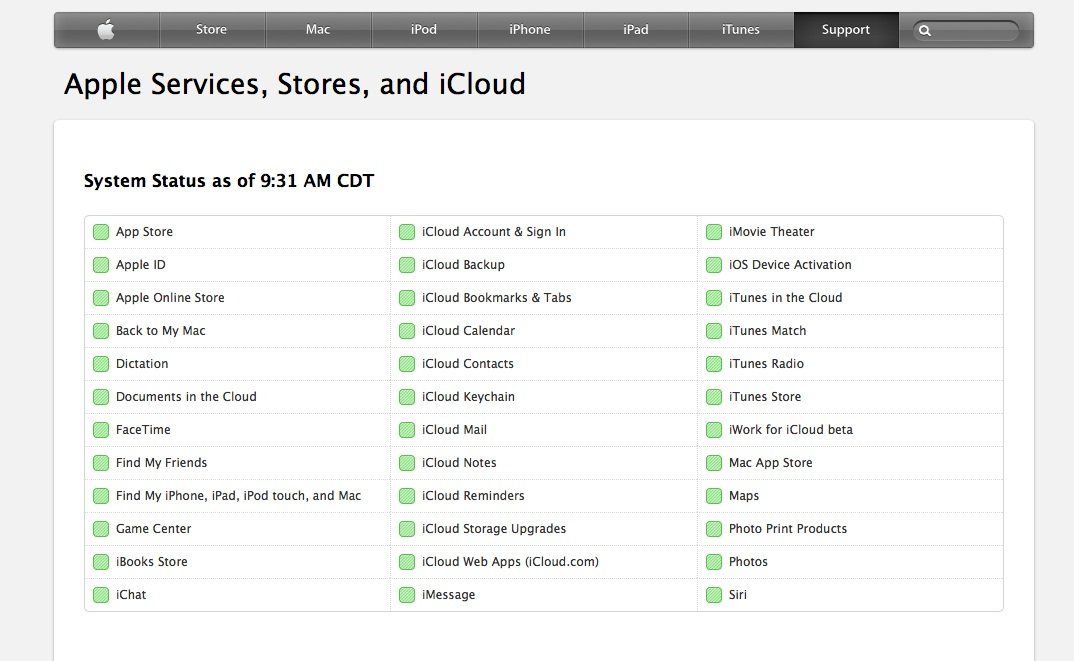Image resolution: width=1074 pixels, height=661 pixels.
Task: Open the iPad section
Action: [x=636, y=30]
